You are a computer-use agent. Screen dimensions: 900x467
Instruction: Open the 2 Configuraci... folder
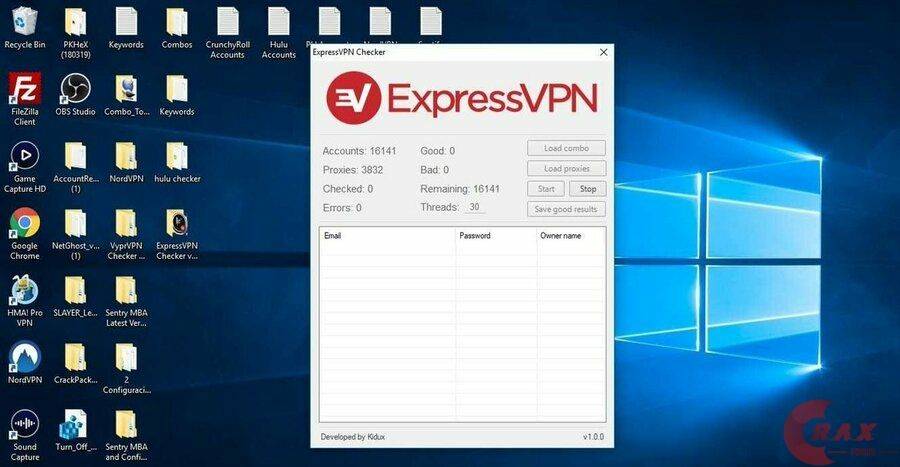[126, 368]
